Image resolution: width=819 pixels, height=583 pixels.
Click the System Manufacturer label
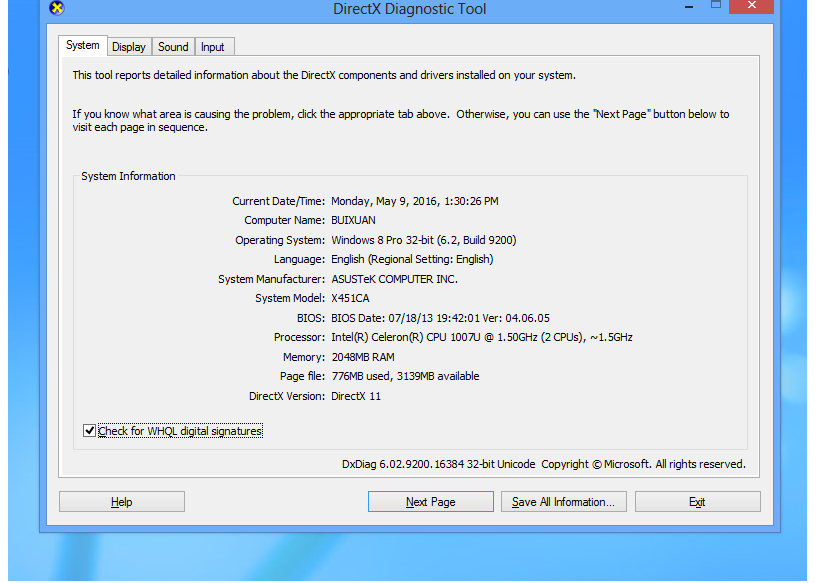(271, 279)
